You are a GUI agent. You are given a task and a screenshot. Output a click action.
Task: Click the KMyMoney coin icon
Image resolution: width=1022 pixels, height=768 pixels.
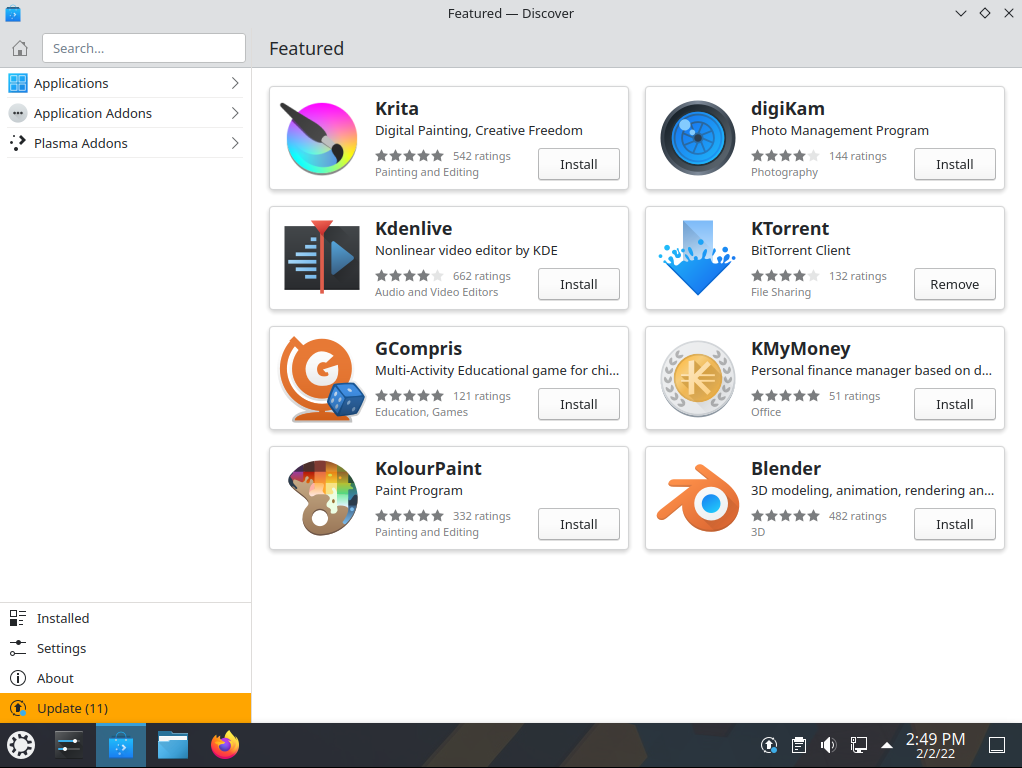697,379
